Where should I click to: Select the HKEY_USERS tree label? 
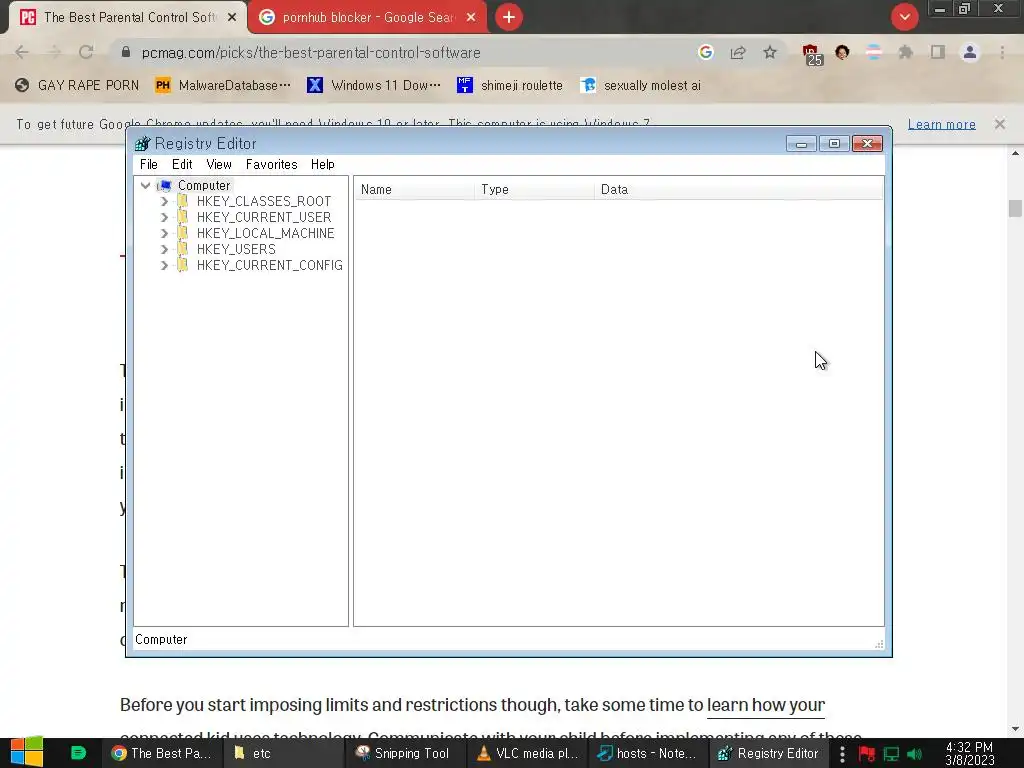[x=236, y=249]
